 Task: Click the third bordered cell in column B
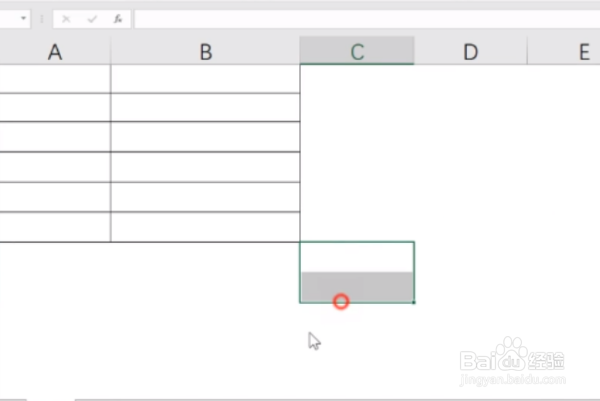pos(205,137)
